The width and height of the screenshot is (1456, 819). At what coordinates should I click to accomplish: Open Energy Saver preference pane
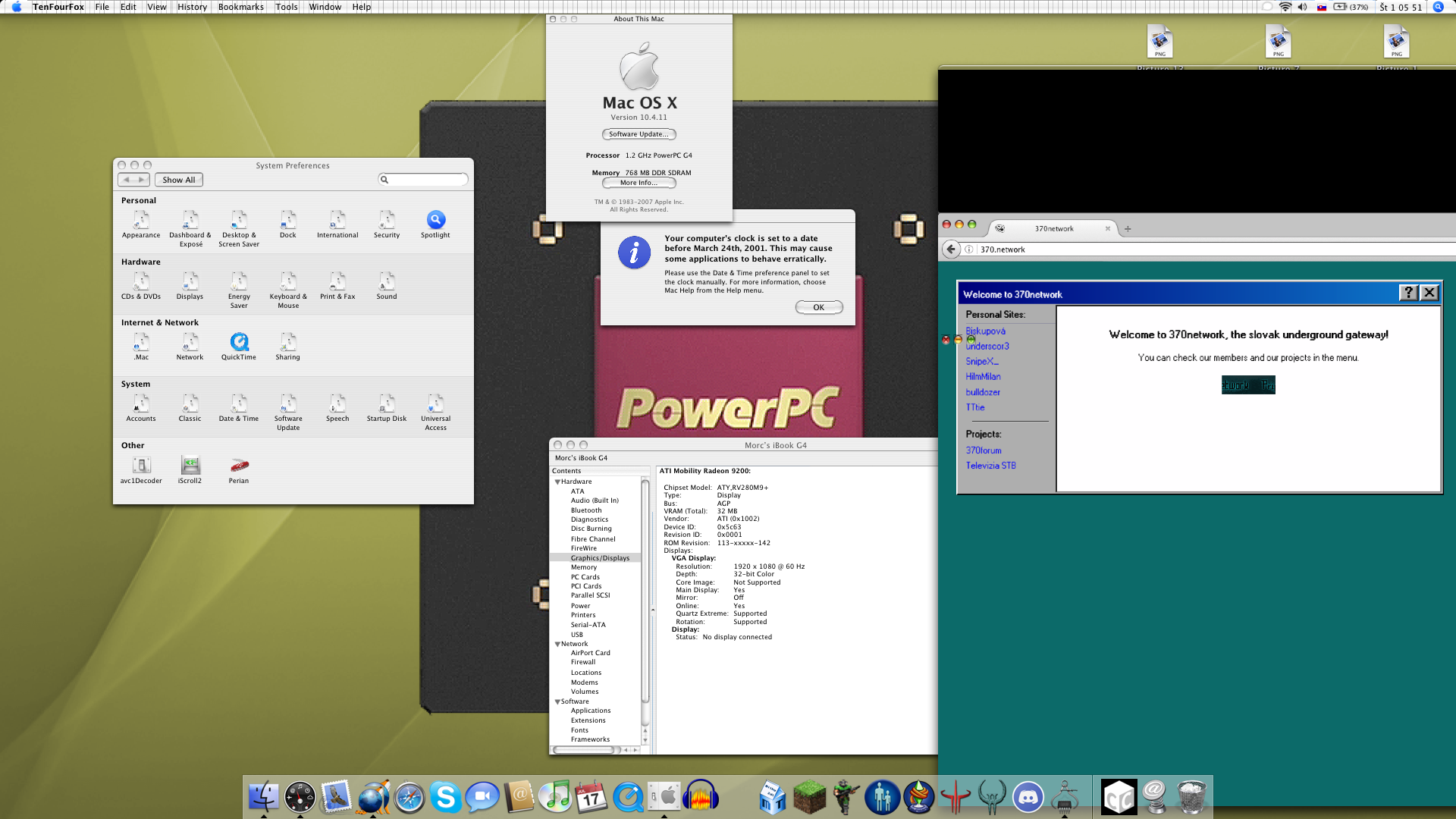click(x=239, y=290)
